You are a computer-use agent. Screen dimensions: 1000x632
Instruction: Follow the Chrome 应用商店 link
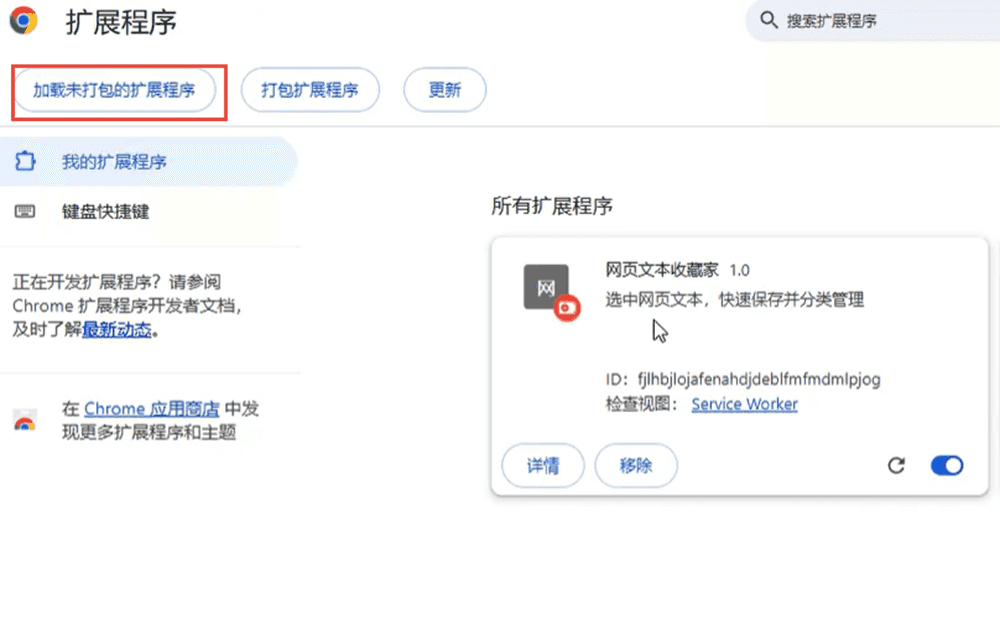point(152,408)
